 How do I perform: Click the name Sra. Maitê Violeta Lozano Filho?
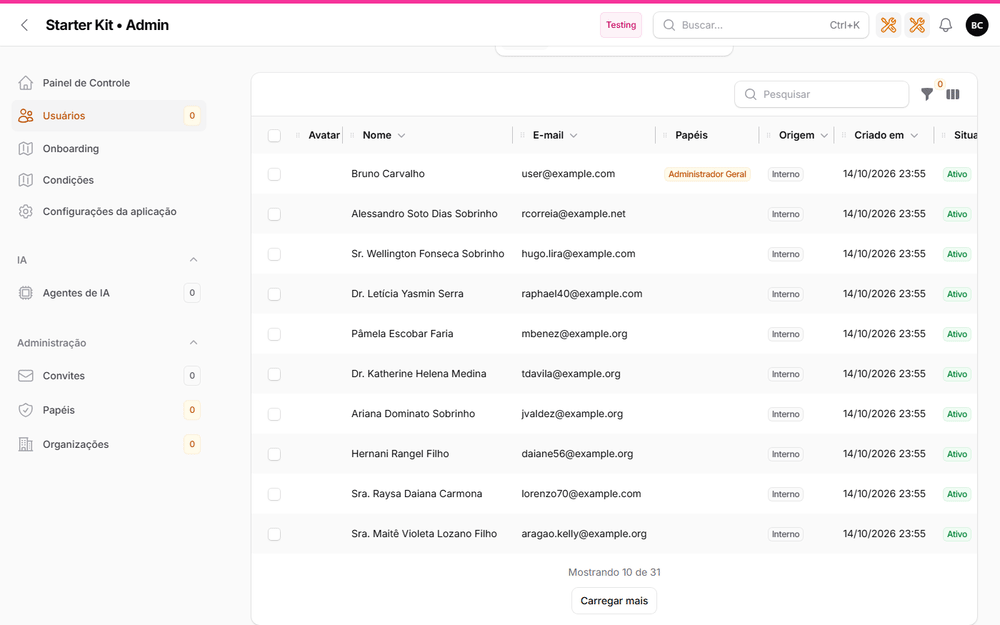pyautogui.click(x=424, y=534)
